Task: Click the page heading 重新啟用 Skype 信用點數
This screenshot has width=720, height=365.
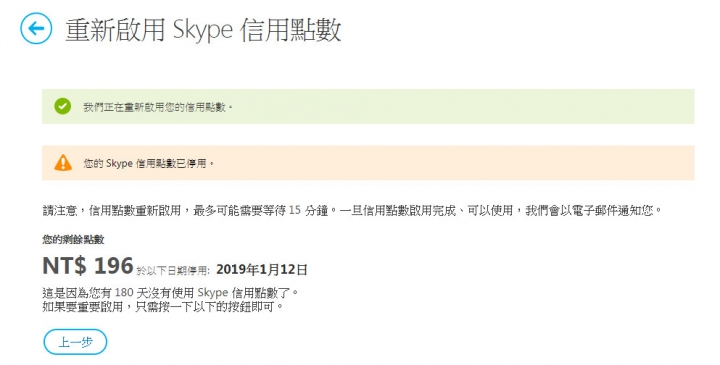Action: (x=203, y=30)
